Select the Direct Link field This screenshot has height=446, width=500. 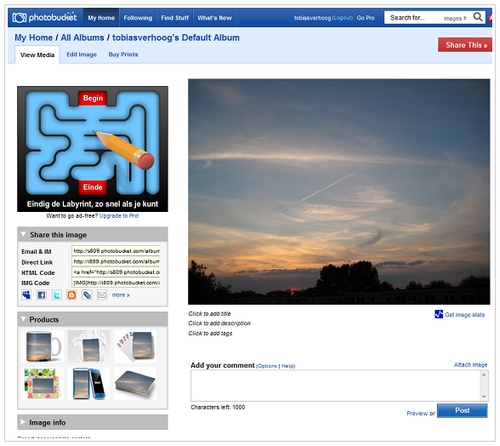(116, 262)
